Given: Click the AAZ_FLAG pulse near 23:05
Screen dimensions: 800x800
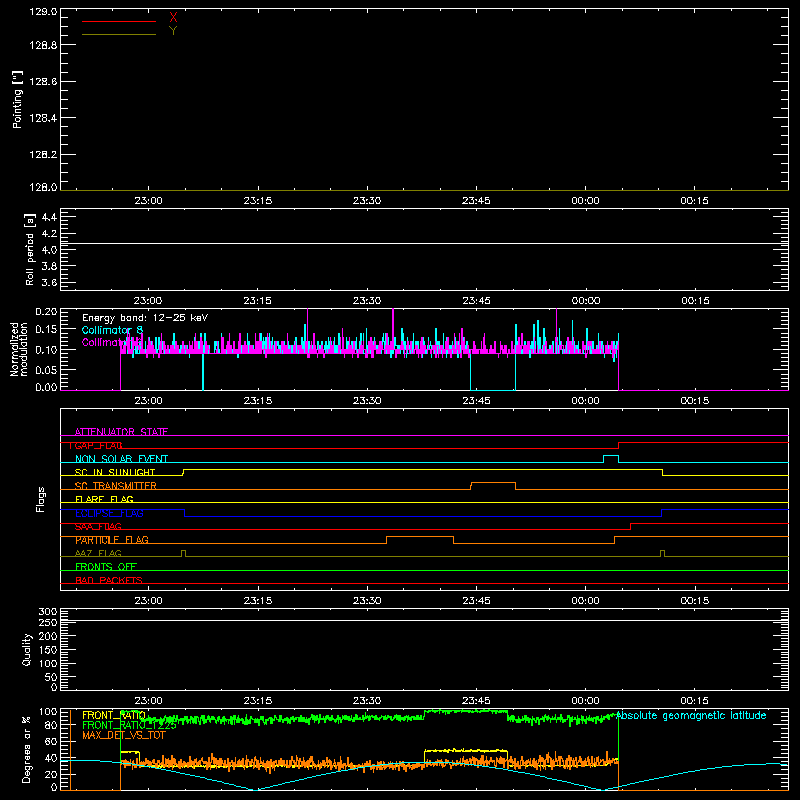Looking at the screenshot, I should (x=184, y=553).
